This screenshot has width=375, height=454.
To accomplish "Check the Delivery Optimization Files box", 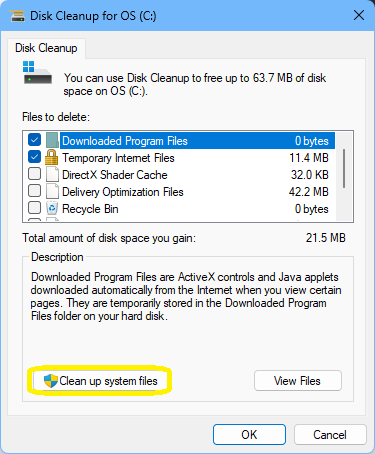I will (x=34, y=191).
